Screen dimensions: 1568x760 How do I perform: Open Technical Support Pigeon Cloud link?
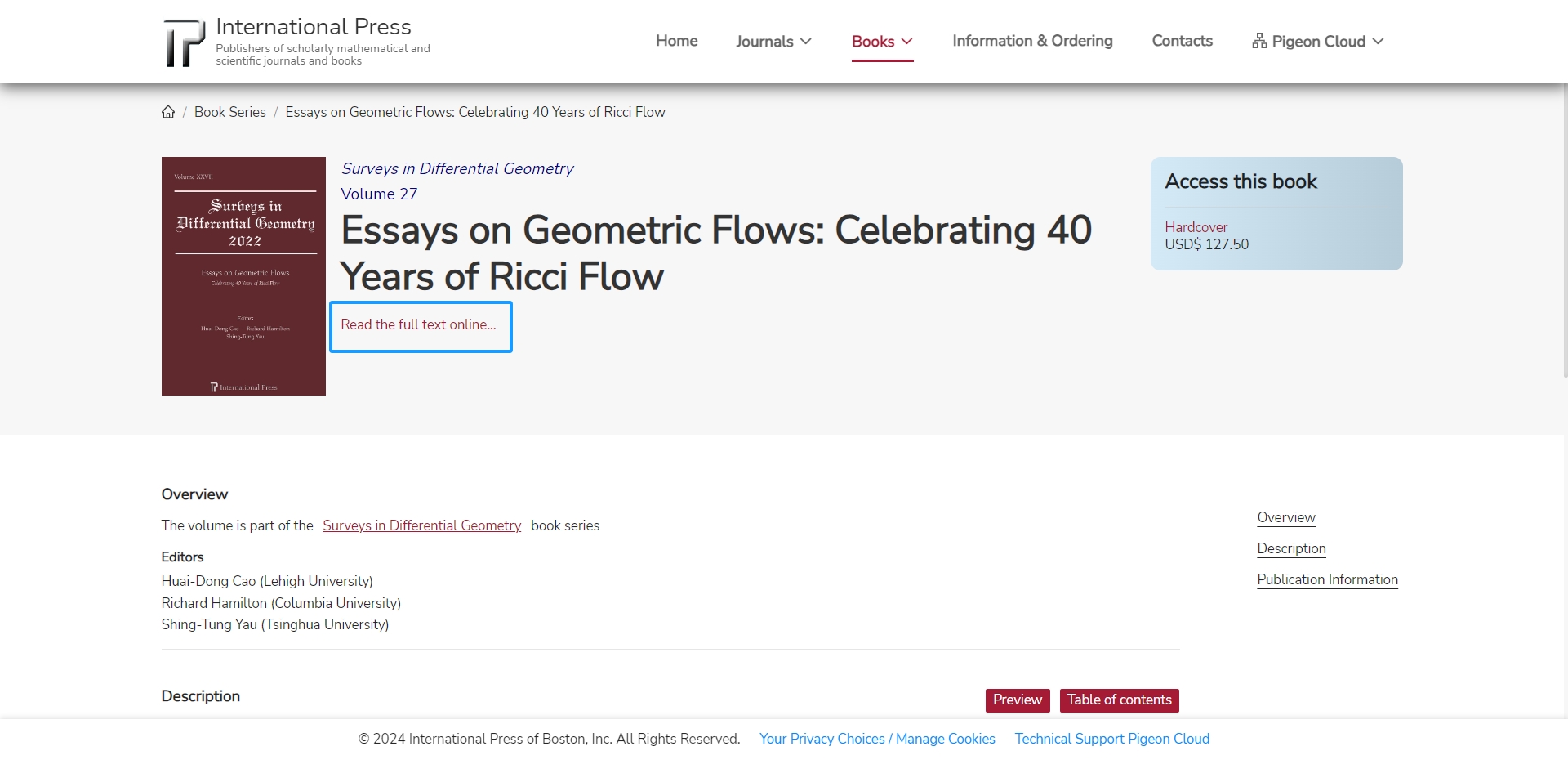point(1112,739)
